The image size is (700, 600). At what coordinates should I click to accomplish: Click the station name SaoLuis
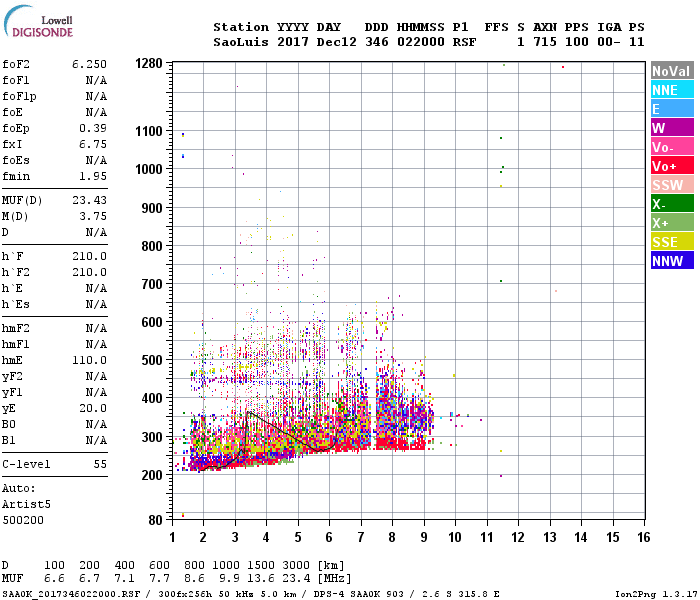[x=241, y=42]
